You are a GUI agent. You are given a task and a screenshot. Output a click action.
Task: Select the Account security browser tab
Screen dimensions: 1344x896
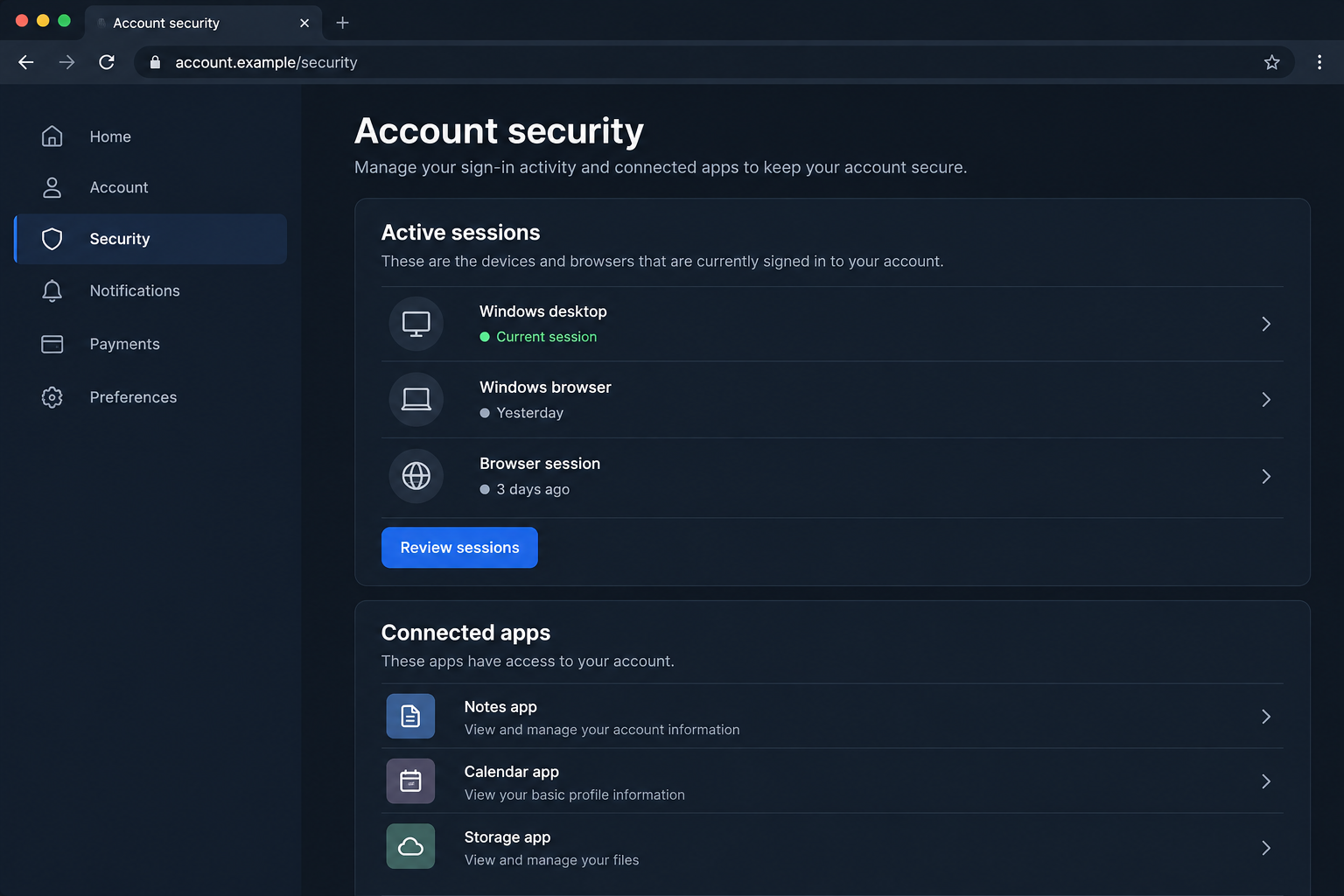tap(203, 23)
